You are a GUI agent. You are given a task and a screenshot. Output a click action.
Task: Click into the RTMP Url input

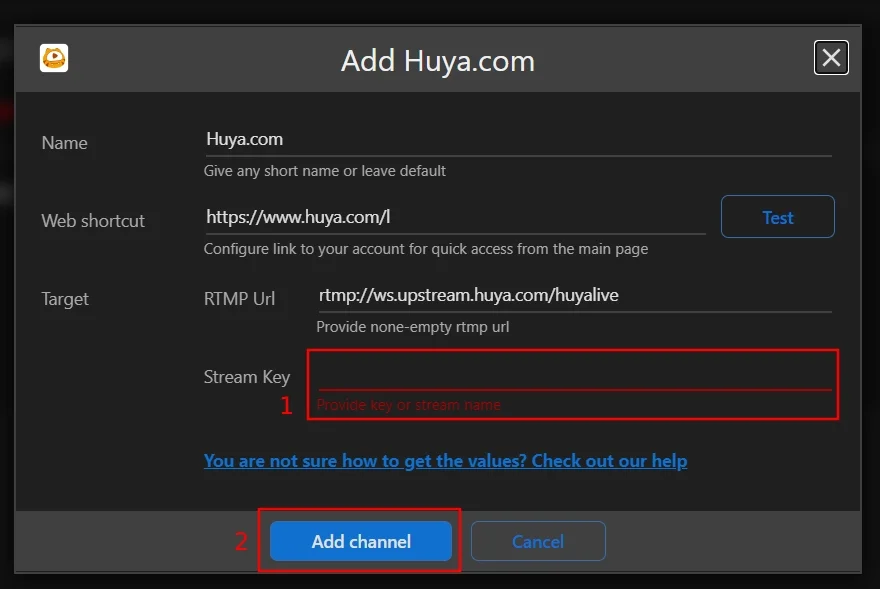(x=574, y=295)
